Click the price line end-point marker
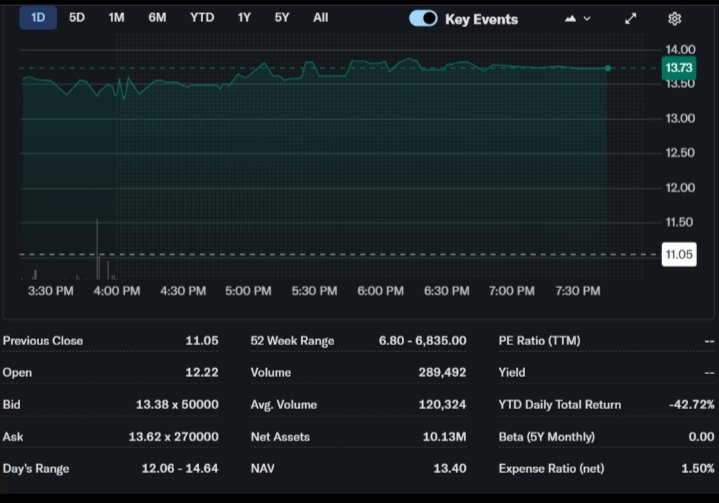 [607, 68]
